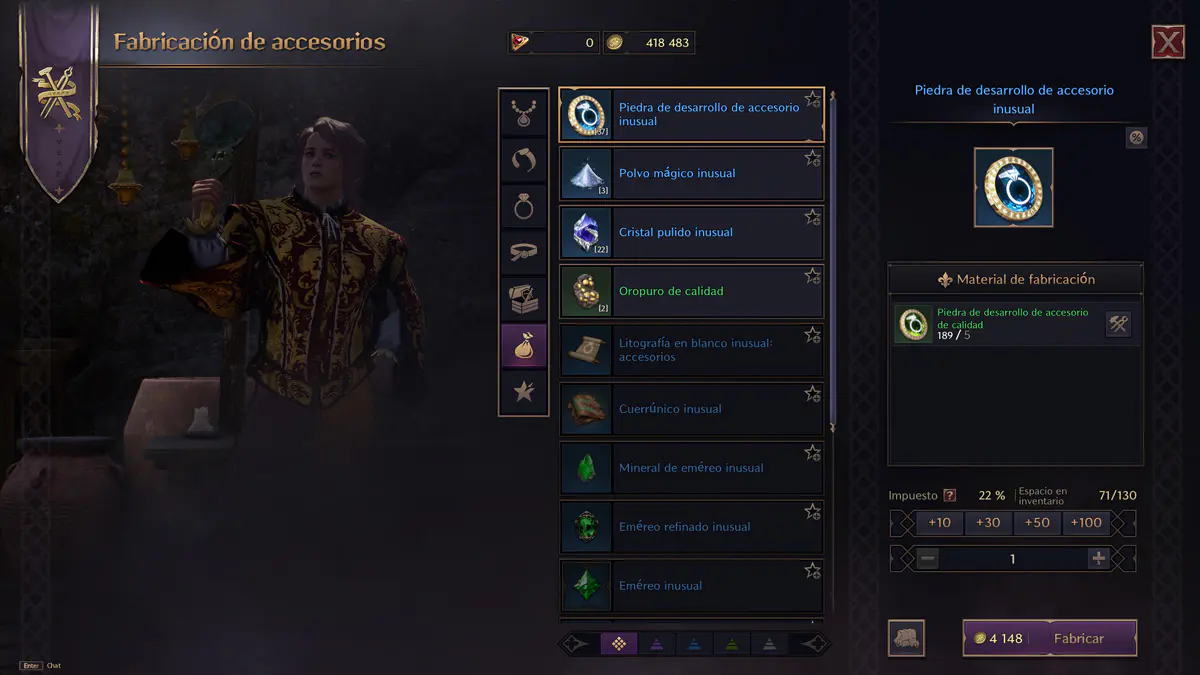1200x675 pixels.
Task: Open the necklace accessory category
Action: pos(524,112)
